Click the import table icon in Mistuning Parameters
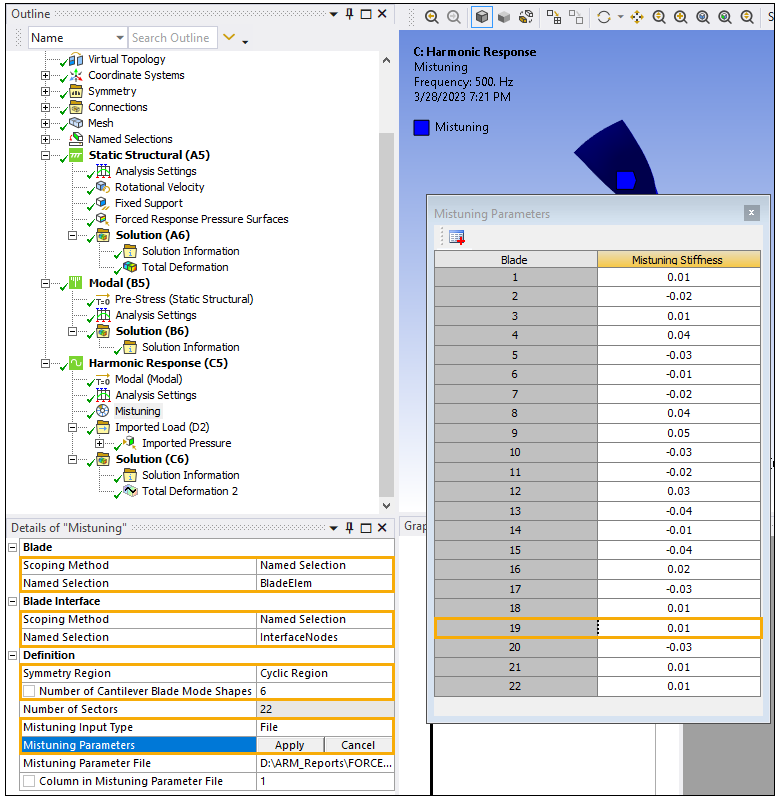The height and width of the screenshot is (802, 780). (x=456, y=237)
